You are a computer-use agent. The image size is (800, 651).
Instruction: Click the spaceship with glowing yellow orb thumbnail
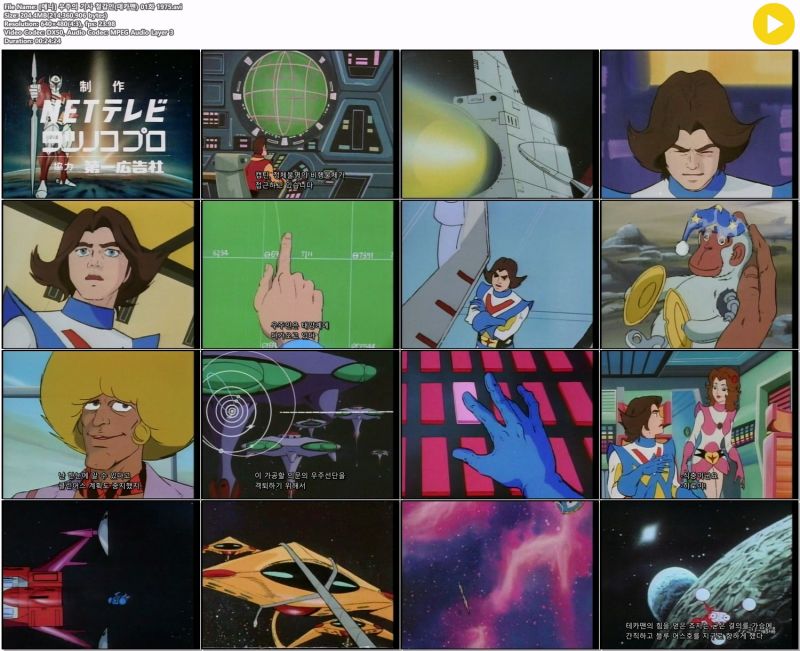point(498,124)
